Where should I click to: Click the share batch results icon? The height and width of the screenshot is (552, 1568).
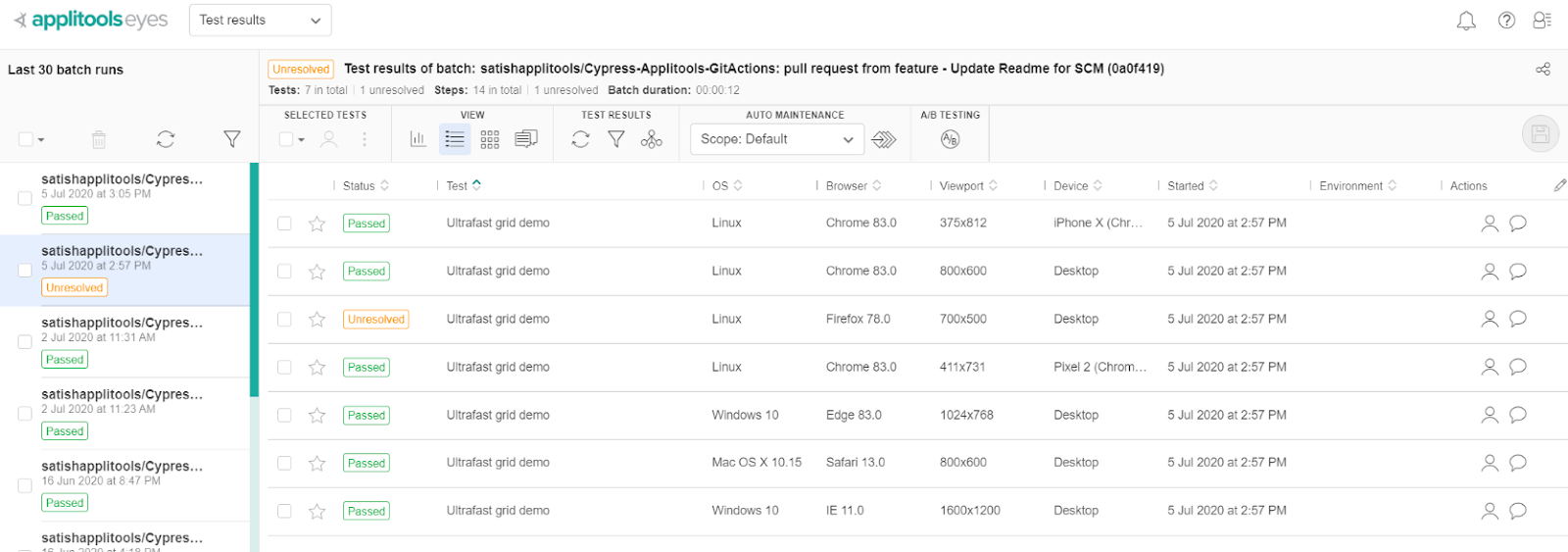[x=1543, y=69]
